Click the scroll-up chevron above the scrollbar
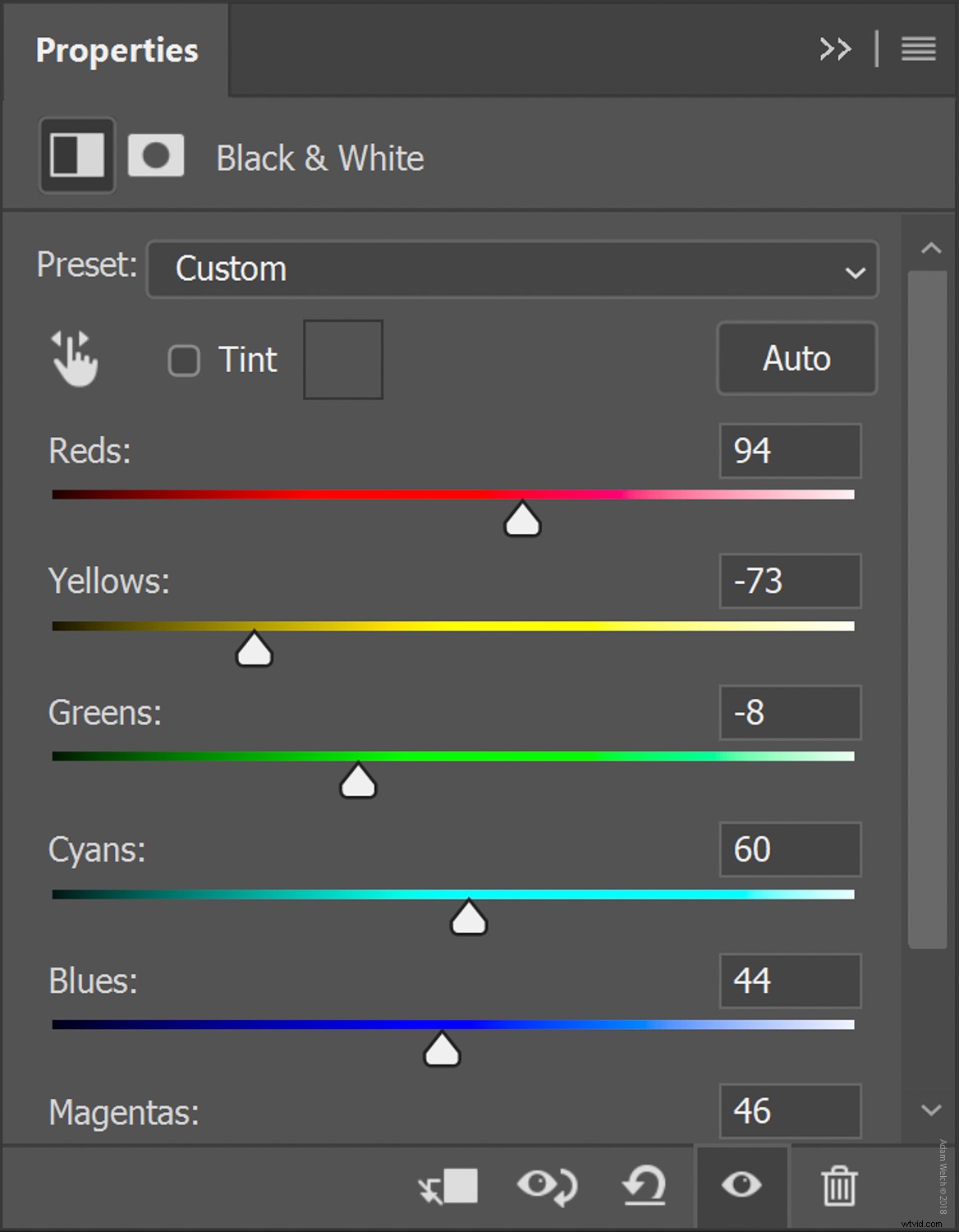The height and width of the screenshot is (1232, 959). [x=931, y=247]
